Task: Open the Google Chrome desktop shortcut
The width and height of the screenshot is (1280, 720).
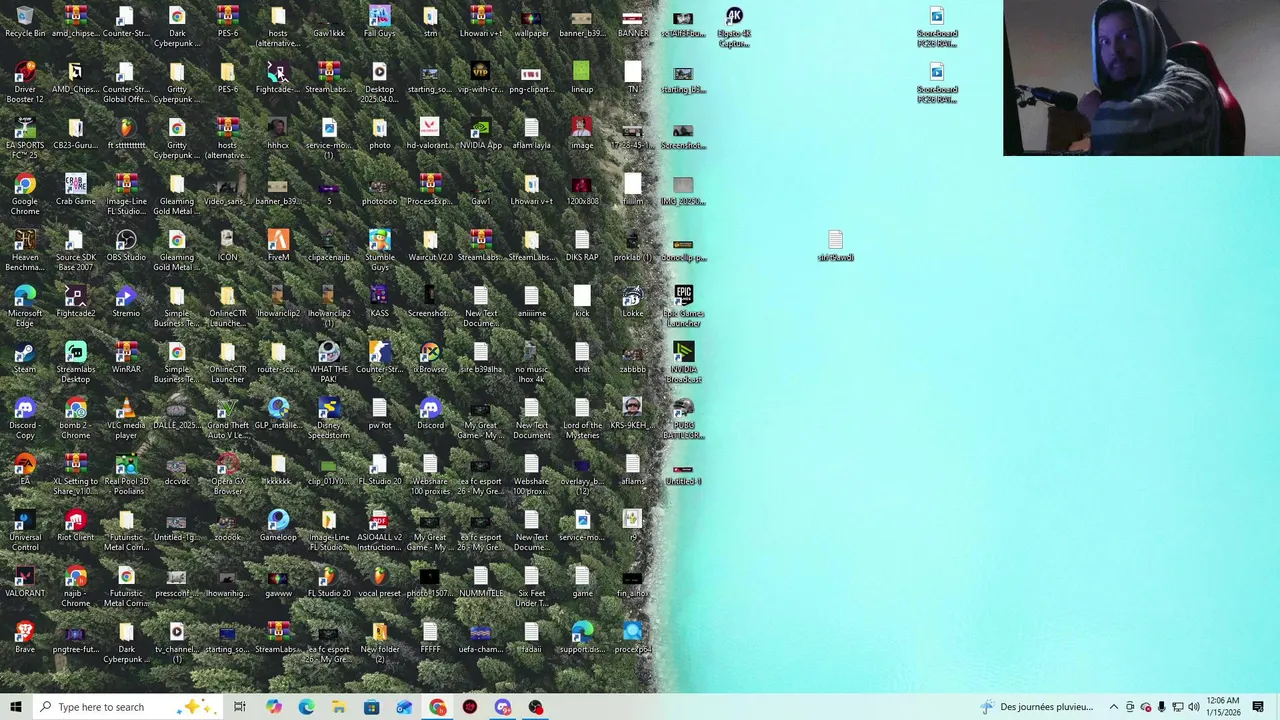Action: [x=25, y=195]
